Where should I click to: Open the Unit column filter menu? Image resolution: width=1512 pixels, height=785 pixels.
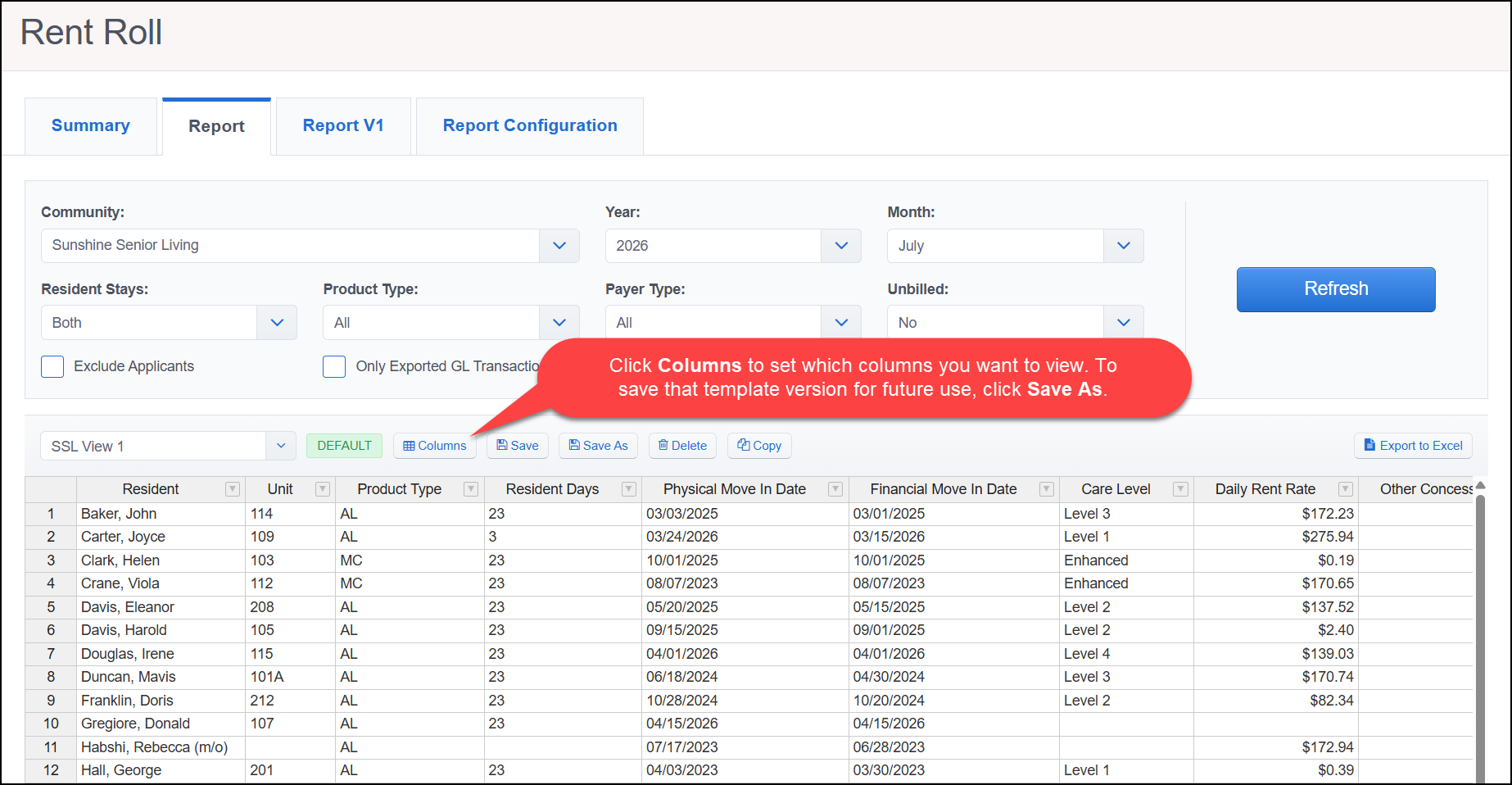coord(323,489)
